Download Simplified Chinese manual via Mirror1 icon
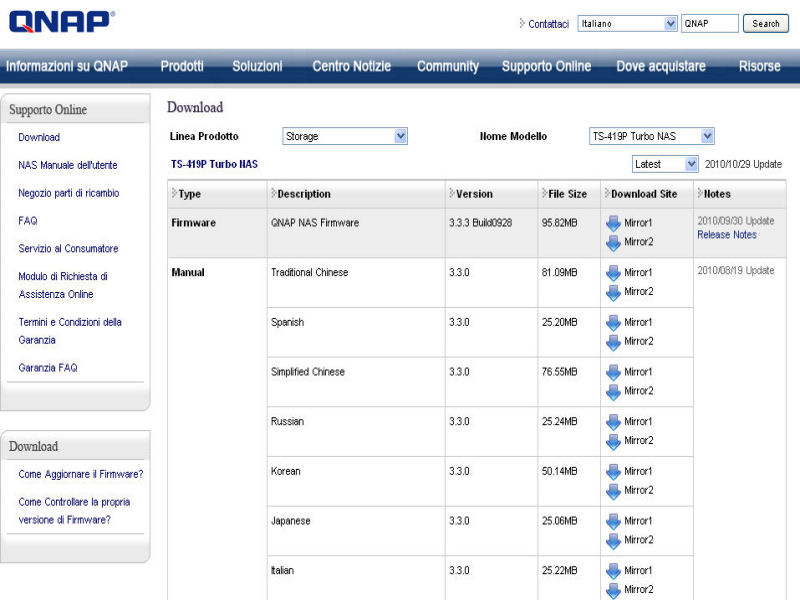The image size is (800, 600). coord(613,372)
